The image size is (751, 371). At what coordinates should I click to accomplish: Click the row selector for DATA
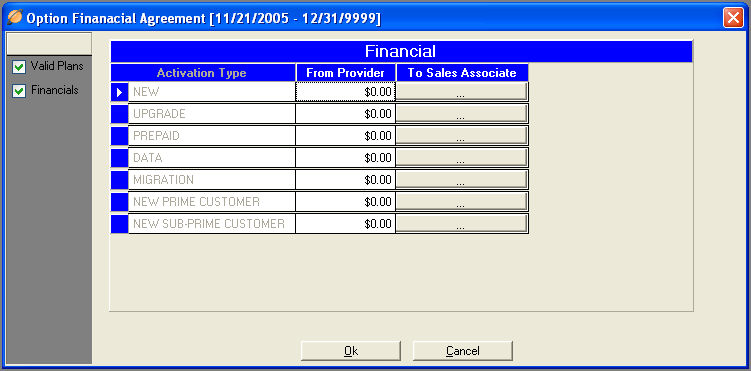tap(119, 157)
